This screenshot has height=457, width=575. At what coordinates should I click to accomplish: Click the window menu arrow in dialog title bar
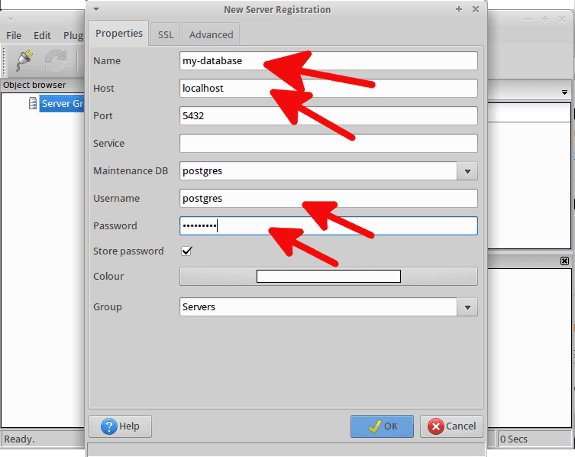[x=96, y=9]
